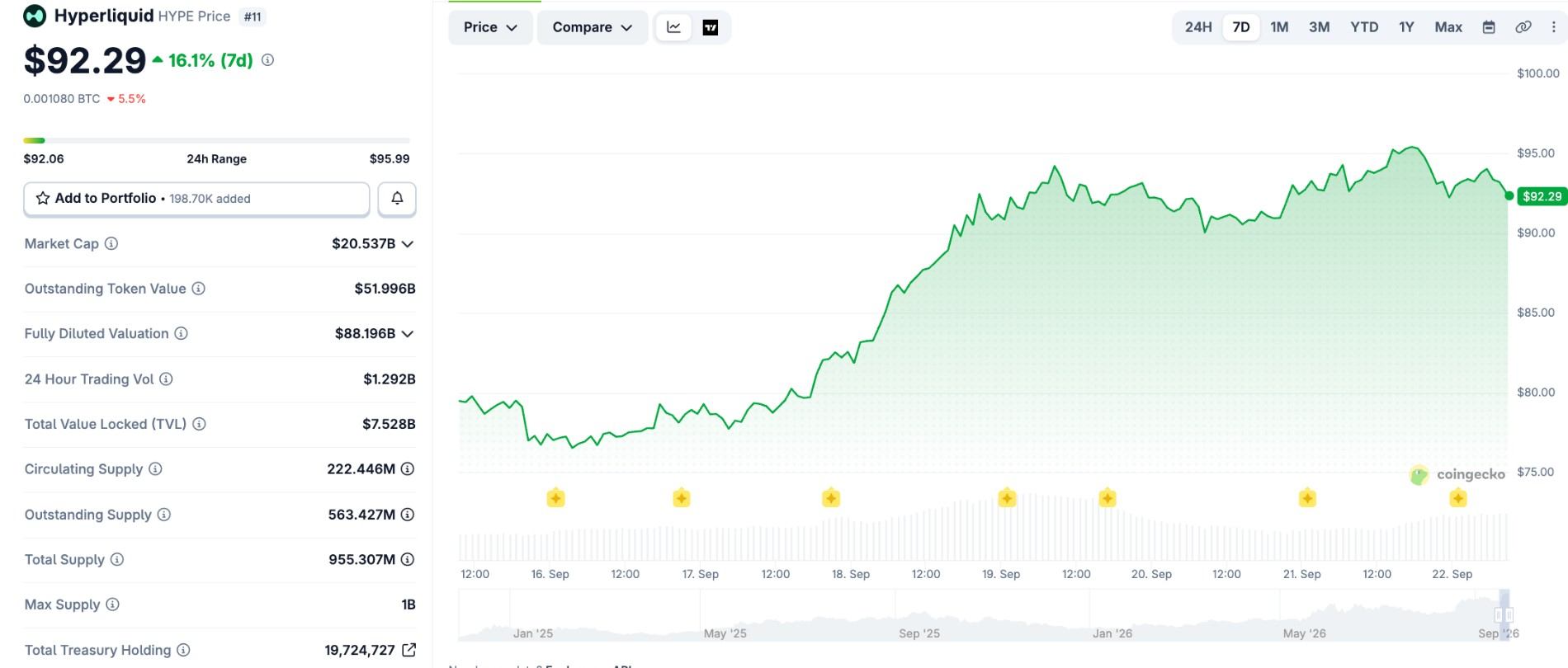1568x668 pixels.
Task: Show info for 24 Hour Trading Vol label
Action: point(166,379)
